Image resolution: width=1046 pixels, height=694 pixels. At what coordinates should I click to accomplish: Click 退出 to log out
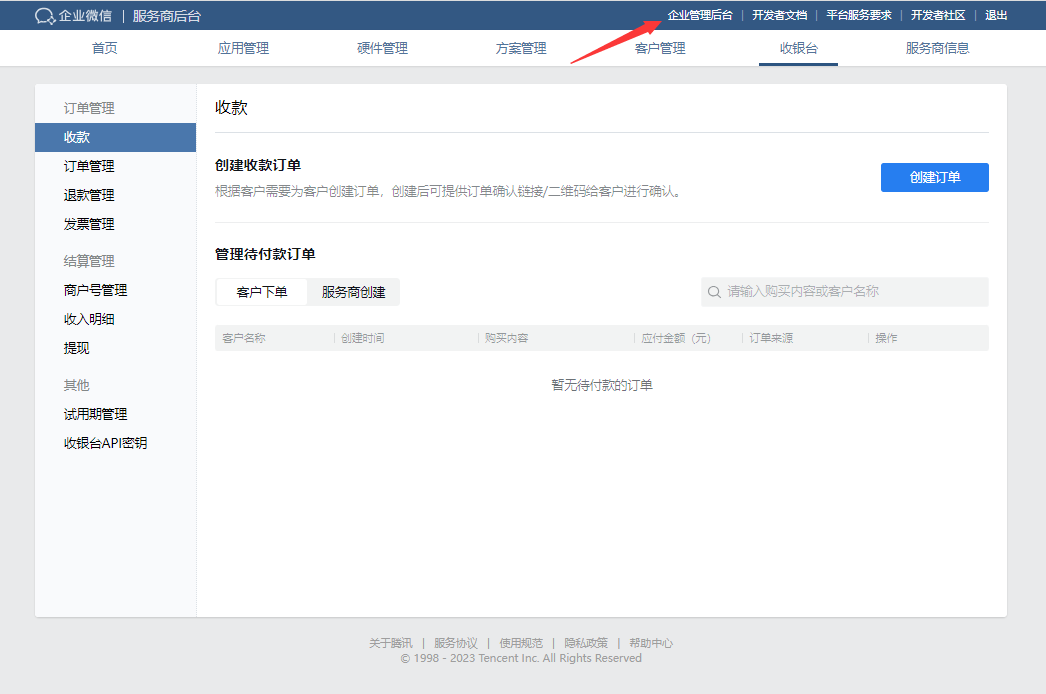996,15
